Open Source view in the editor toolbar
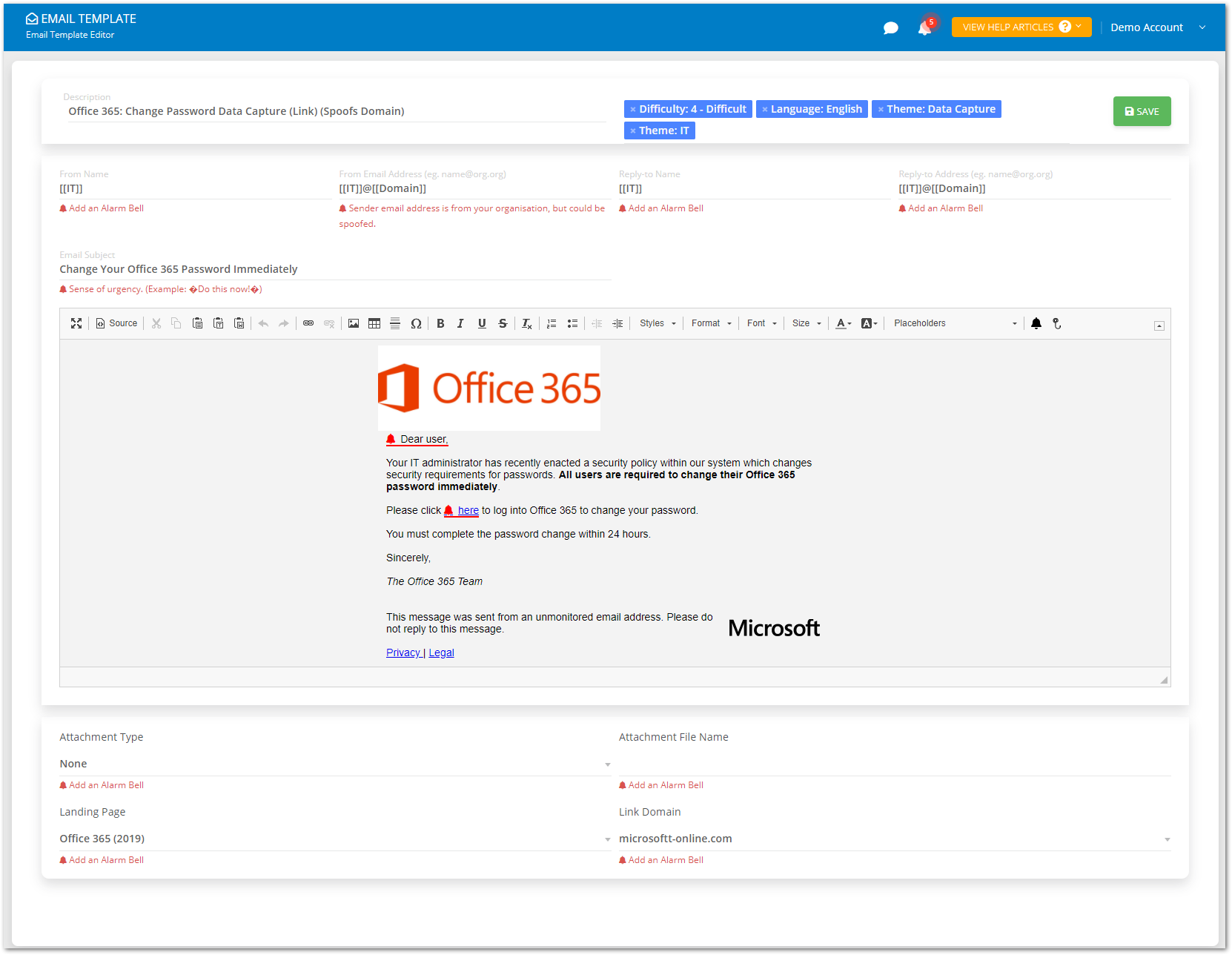Viewport: 1232px width, 955px height. [x=117, y=323]
